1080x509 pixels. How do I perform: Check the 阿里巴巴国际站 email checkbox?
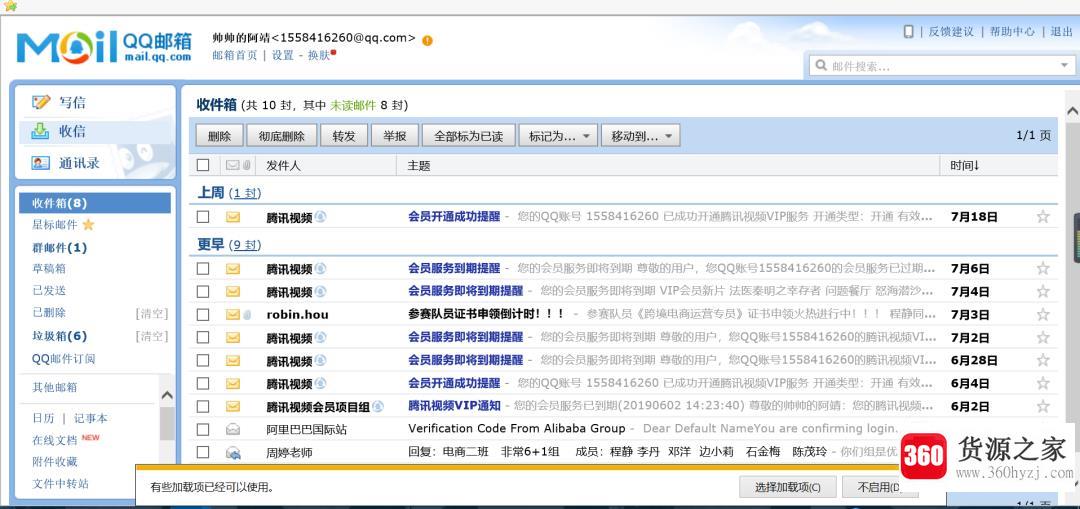point(202,429)
